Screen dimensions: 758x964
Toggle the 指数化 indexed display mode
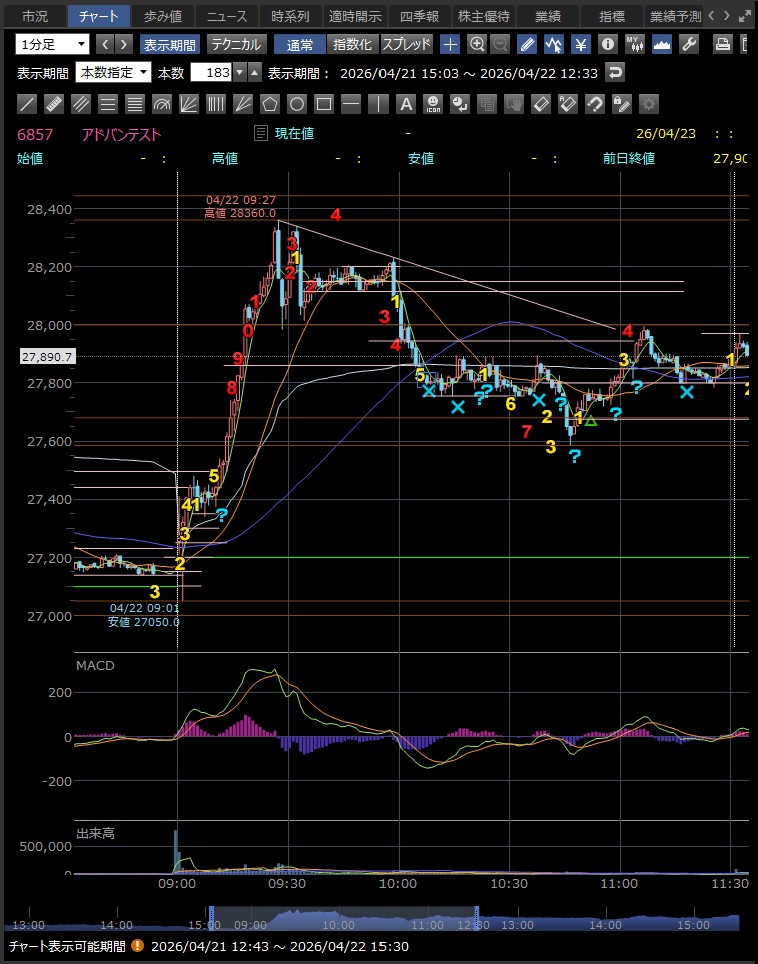[x=353, y=44]
